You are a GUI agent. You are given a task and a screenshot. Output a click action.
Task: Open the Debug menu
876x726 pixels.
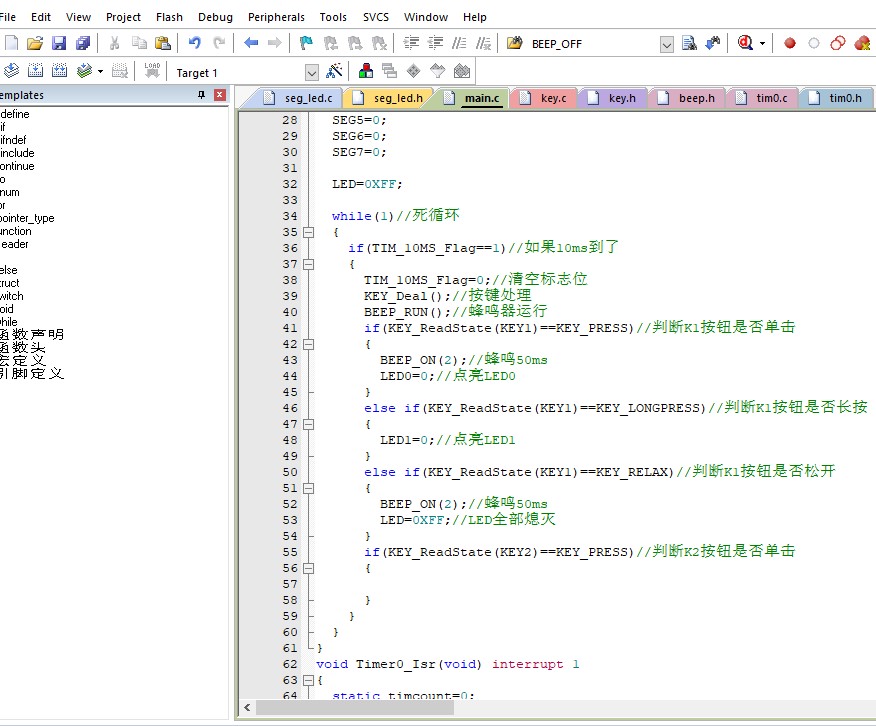click(215, 17)
